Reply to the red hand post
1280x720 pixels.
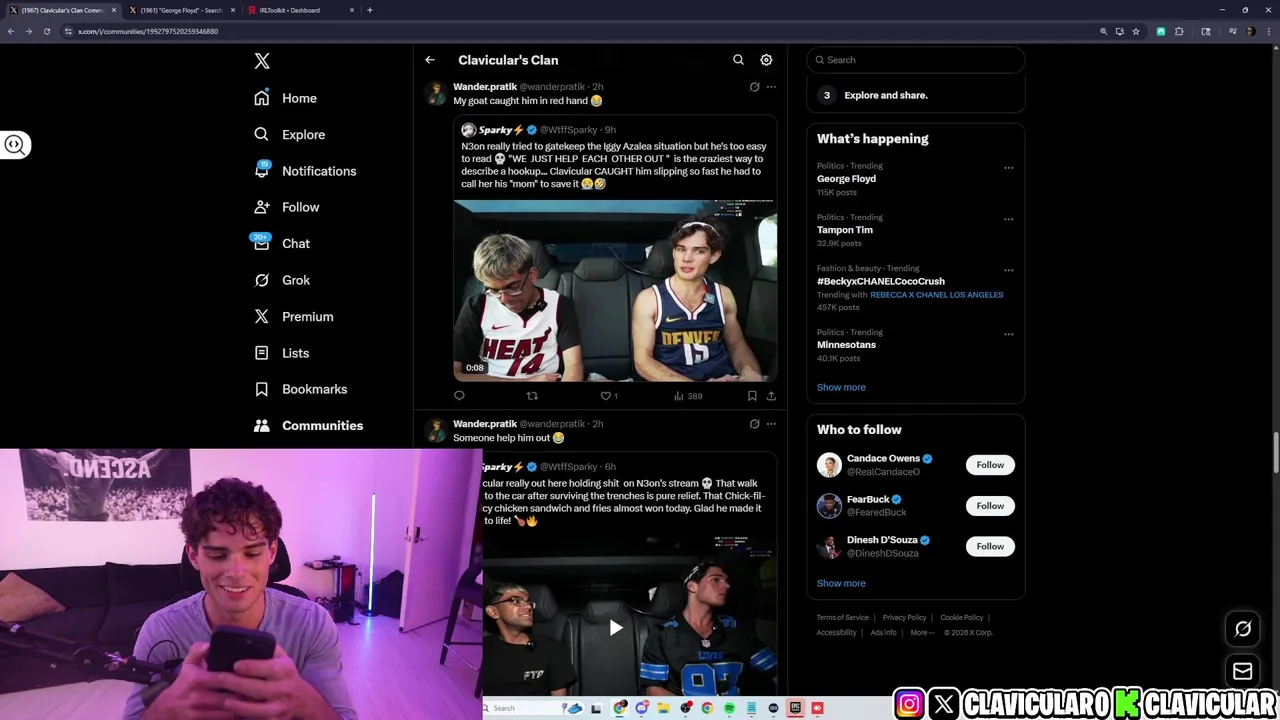tap(459, 396)
